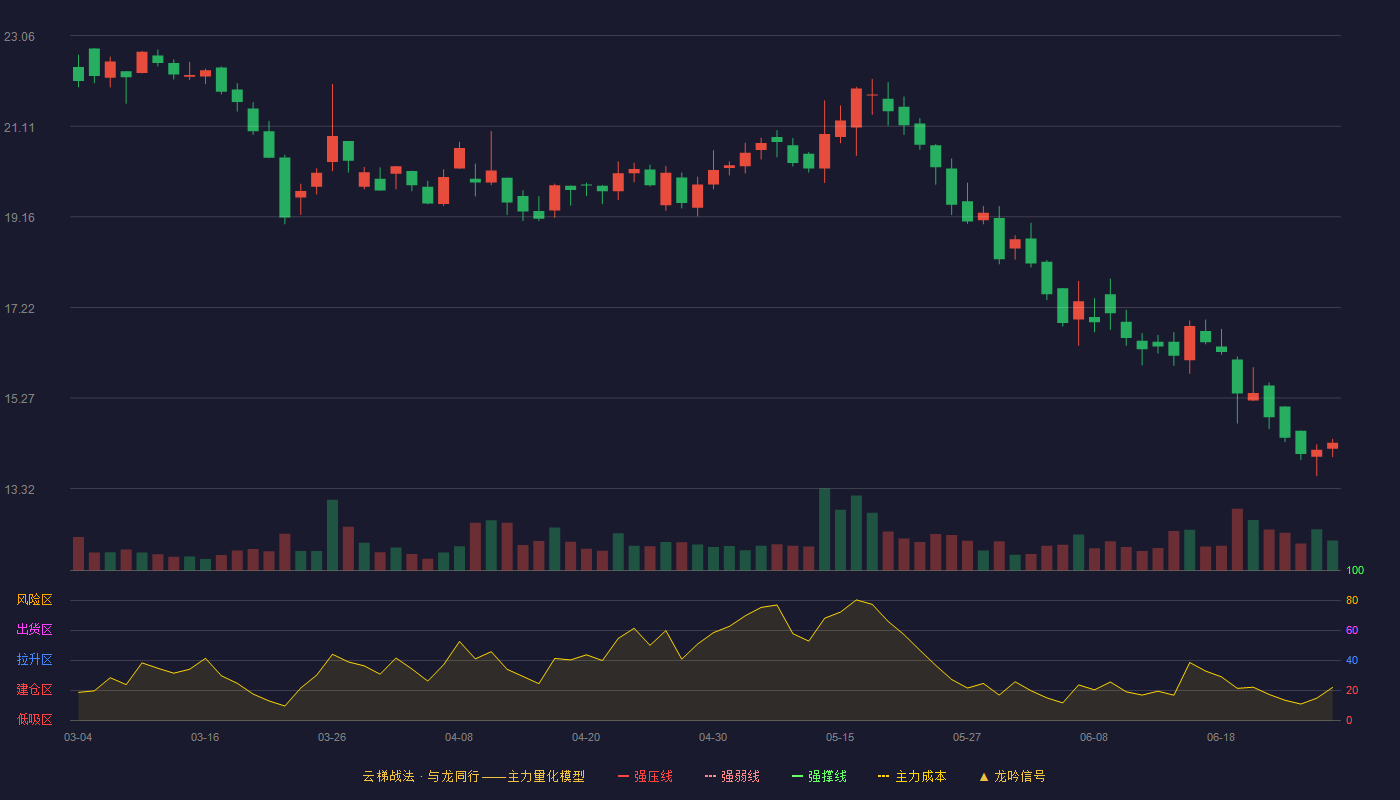Toggle the dashed pink 强弱线 legend marker
The image size is (1400, 800).
coord(711,776)
